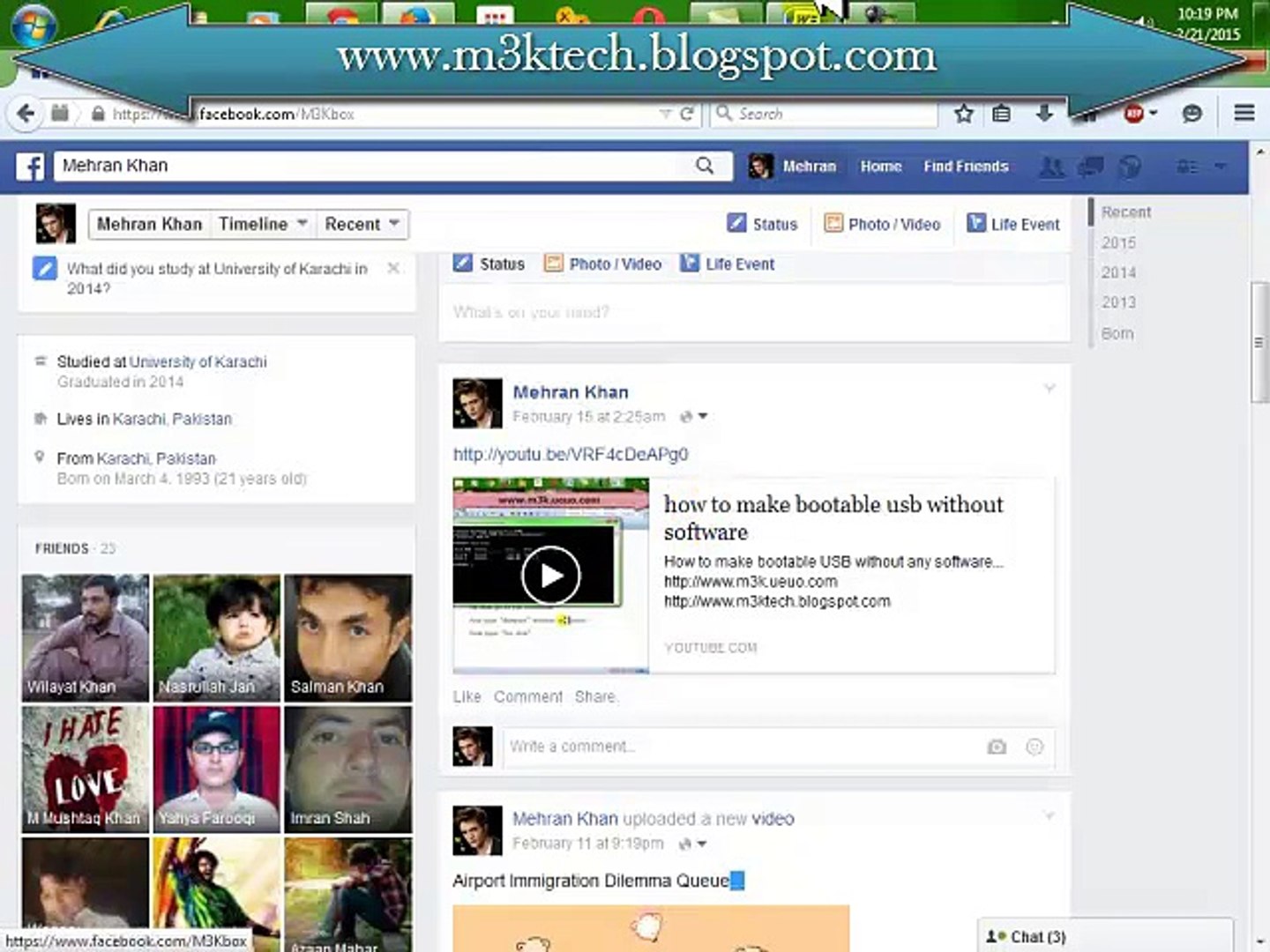Screen dimensions: 1270x952
Task: Click Find Friends in top bar
Action: [x=966, y=167]
